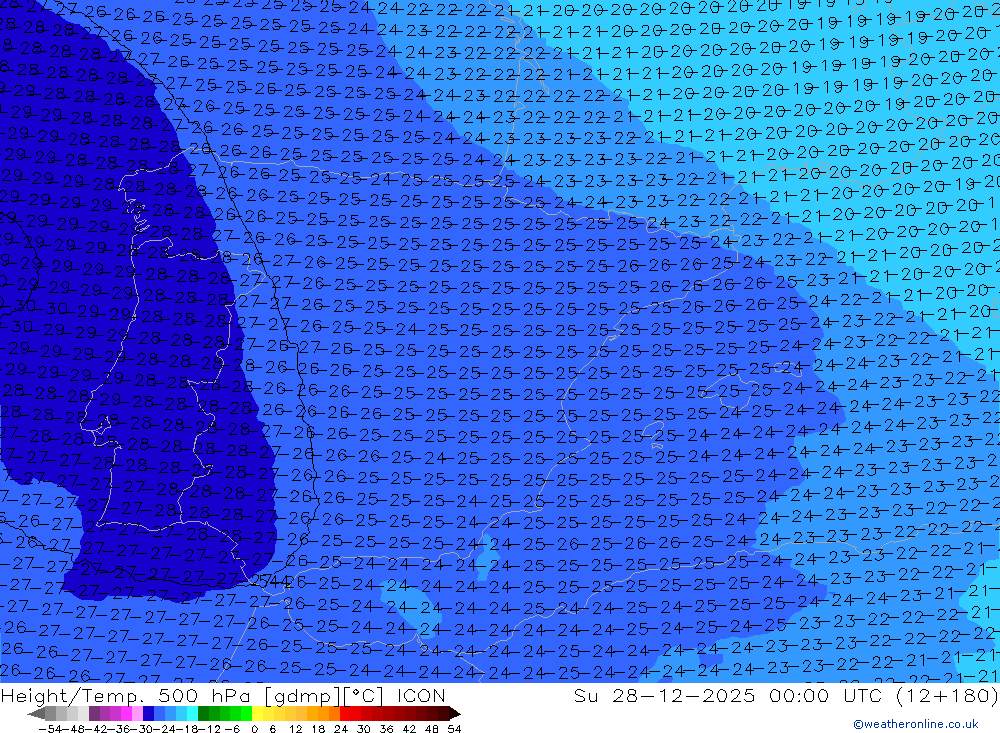Click the '54' legend scale end label

(454, 729)
